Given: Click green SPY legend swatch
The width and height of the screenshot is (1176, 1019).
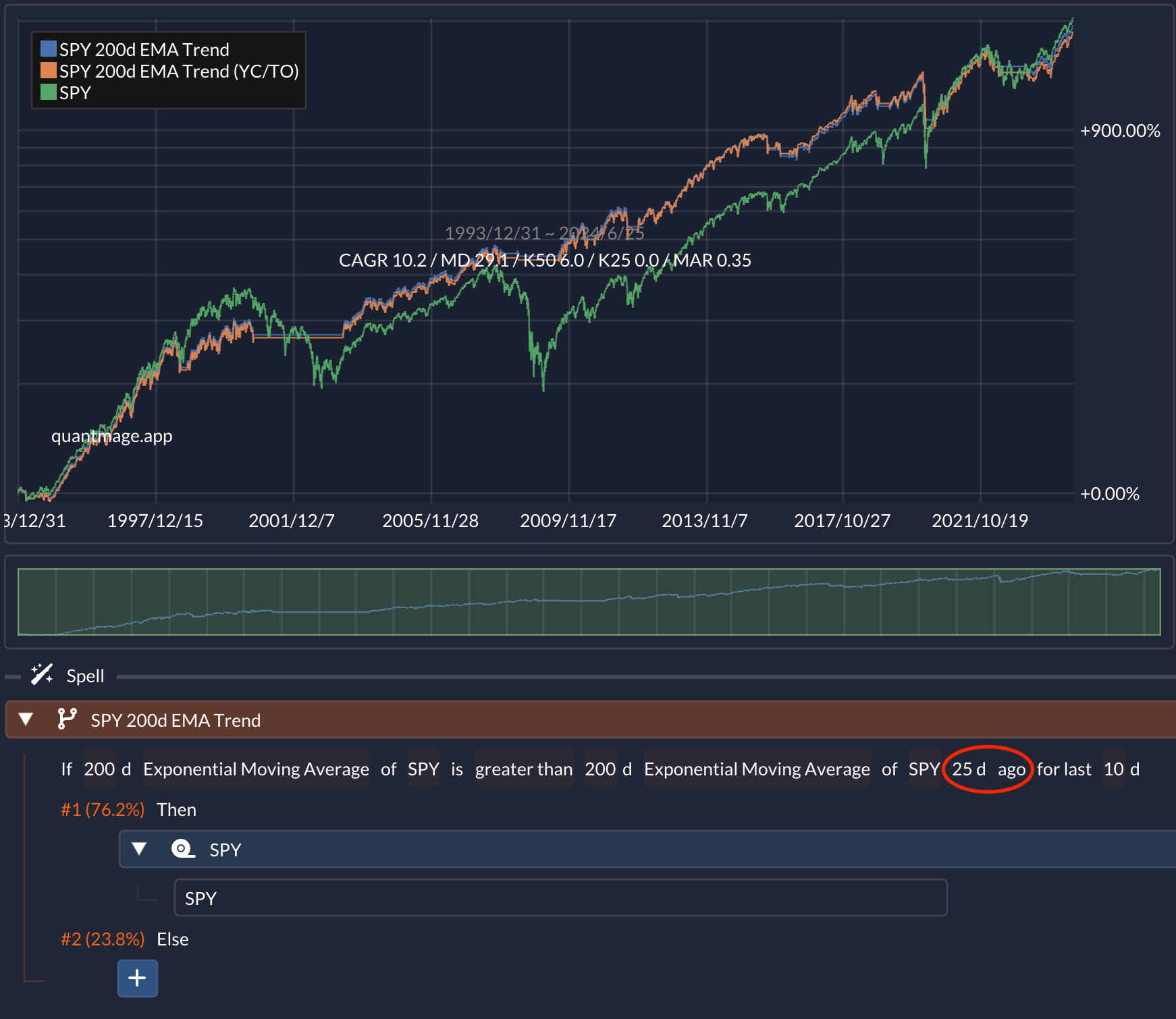Looking at the screenshot, I should (48, 92).
